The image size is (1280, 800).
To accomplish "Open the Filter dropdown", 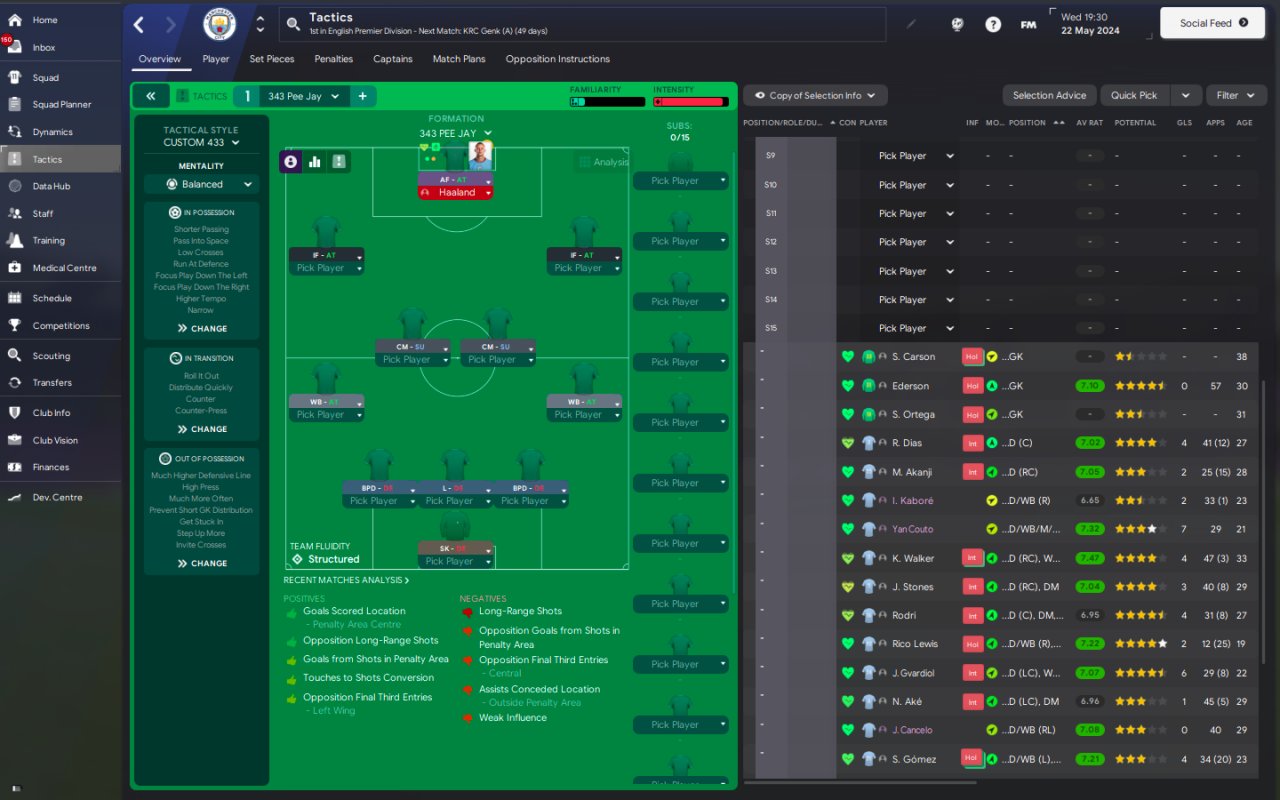I will [1236, 95].
